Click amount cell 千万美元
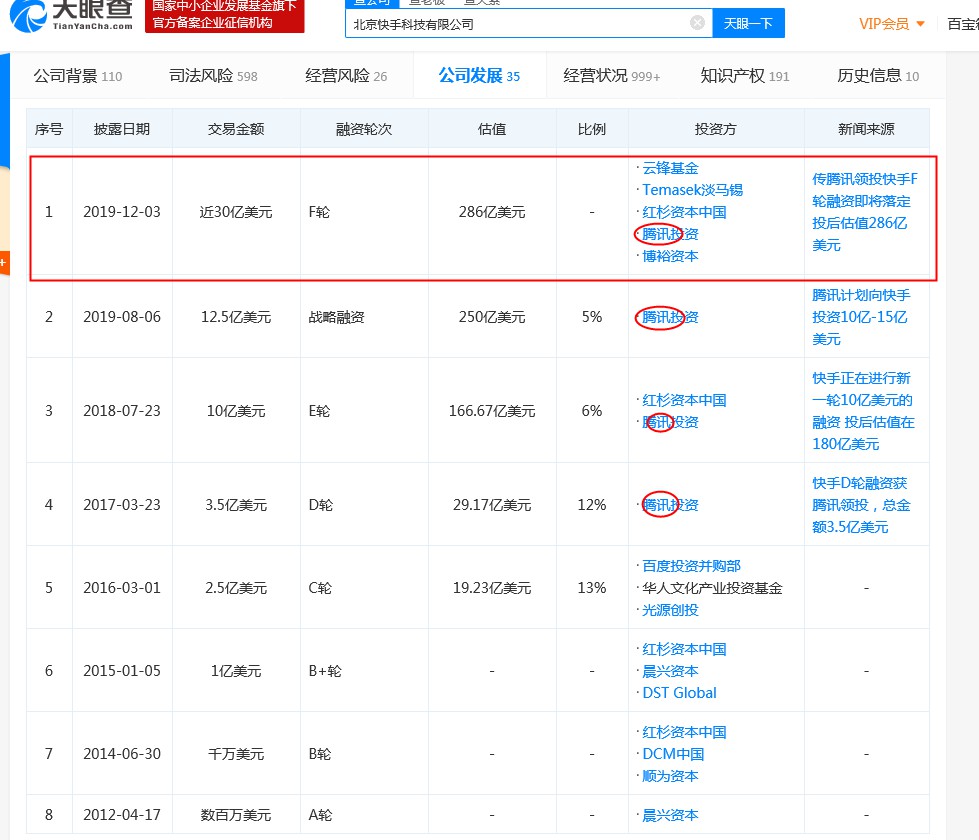Screen dimensions: 979x840 (236, 754)
